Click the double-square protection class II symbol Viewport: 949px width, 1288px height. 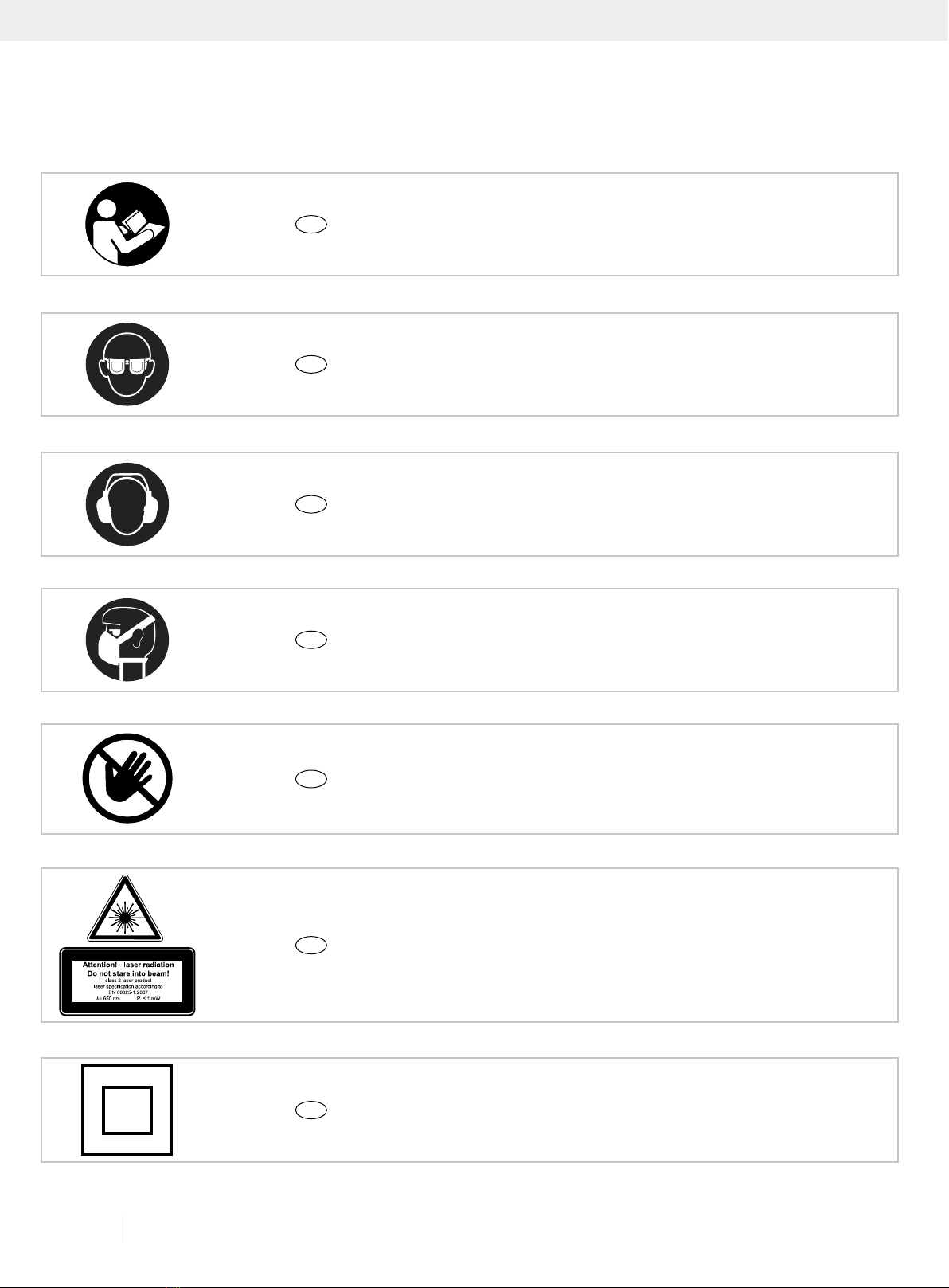[x=127, y=1110]
